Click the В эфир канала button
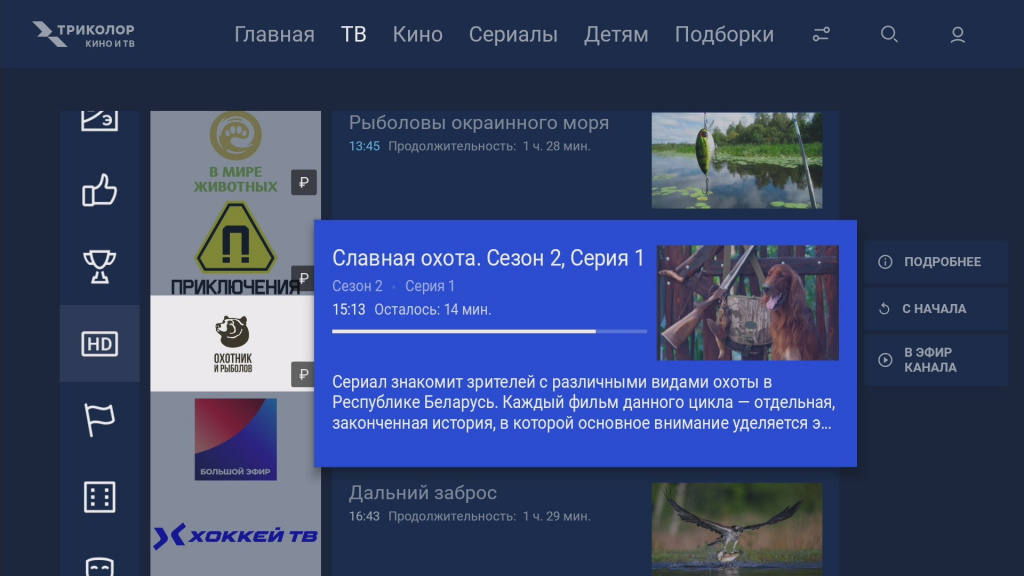The width and height of the screenshot is (1024, 576). (936, 360)
